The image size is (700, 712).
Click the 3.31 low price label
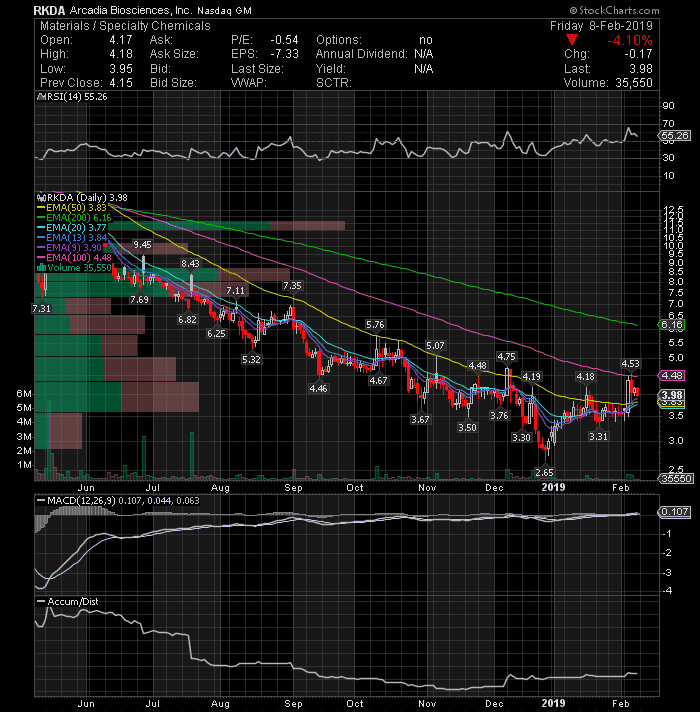(x=598, y=436)
